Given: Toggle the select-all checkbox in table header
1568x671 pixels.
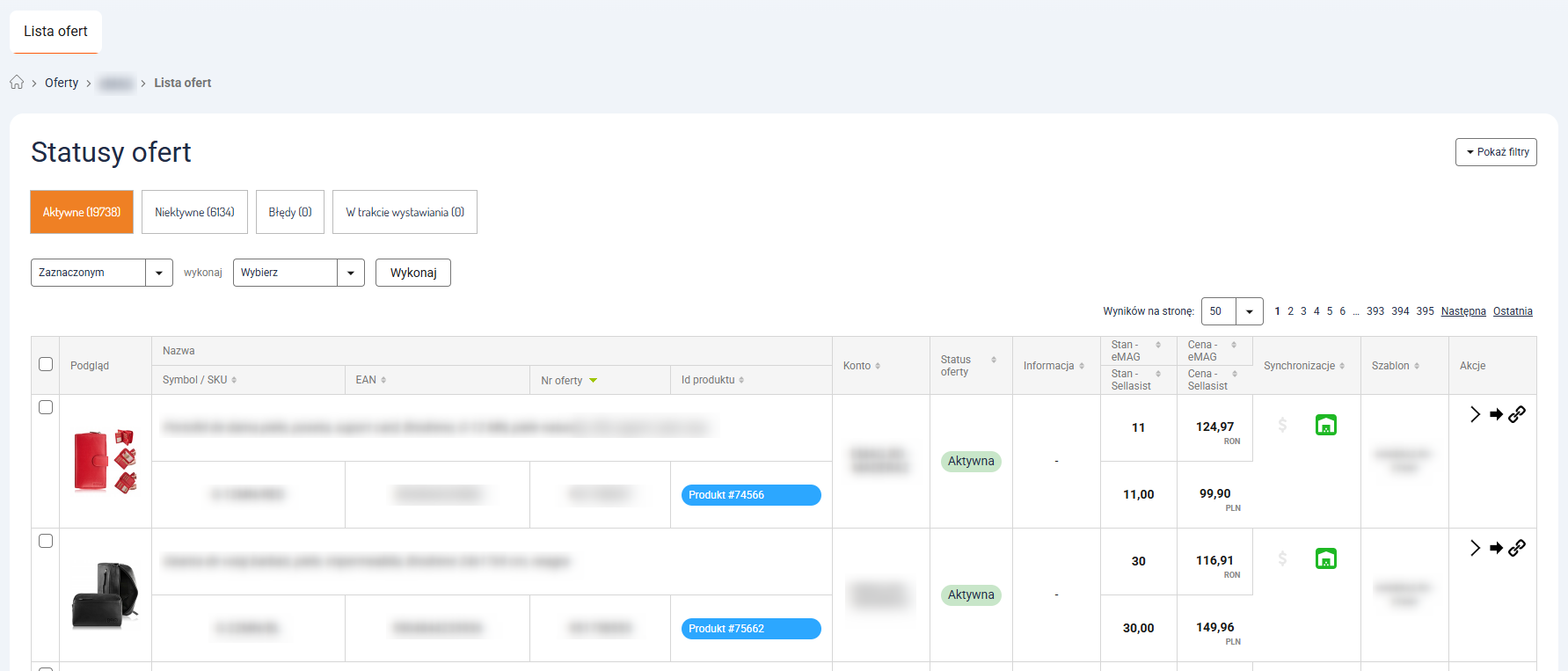Looking at the screenshot, I should point(46,364).
